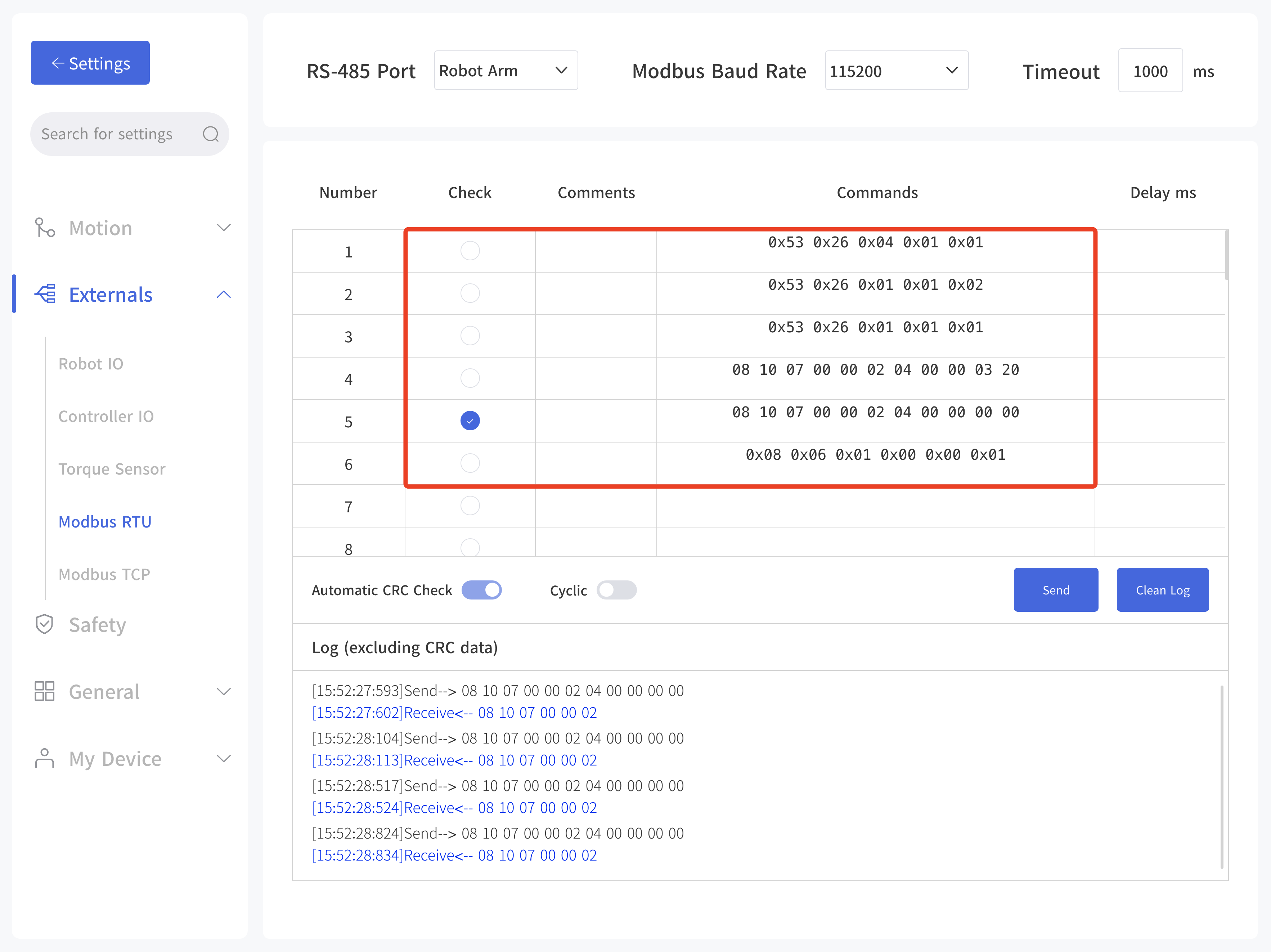Click the command table scrollbar
Viewport: 1271px width, 952px height.
point(1226,255)
